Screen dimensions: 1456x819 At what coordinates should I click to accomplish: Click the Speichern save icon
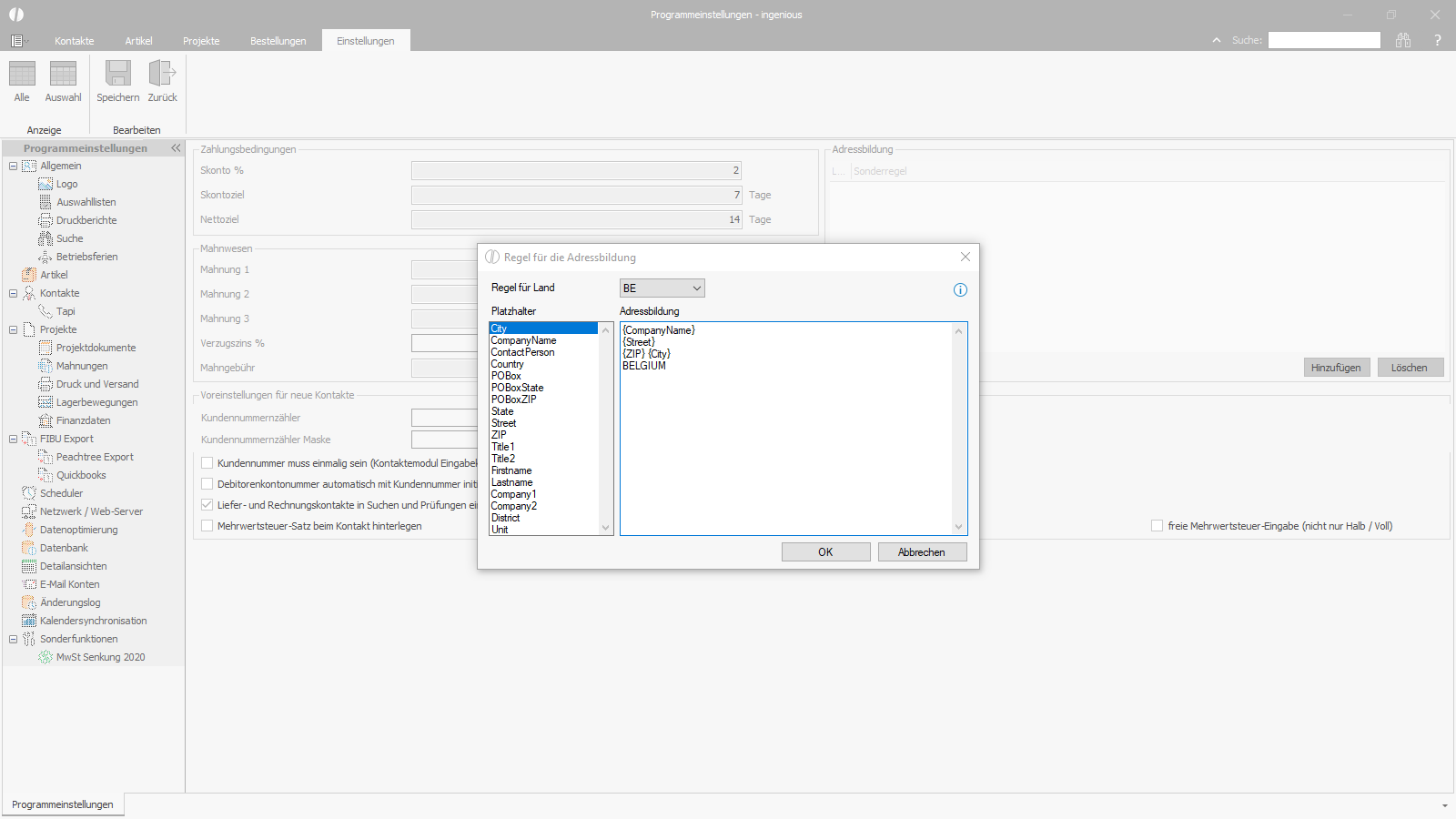(118, 74)
